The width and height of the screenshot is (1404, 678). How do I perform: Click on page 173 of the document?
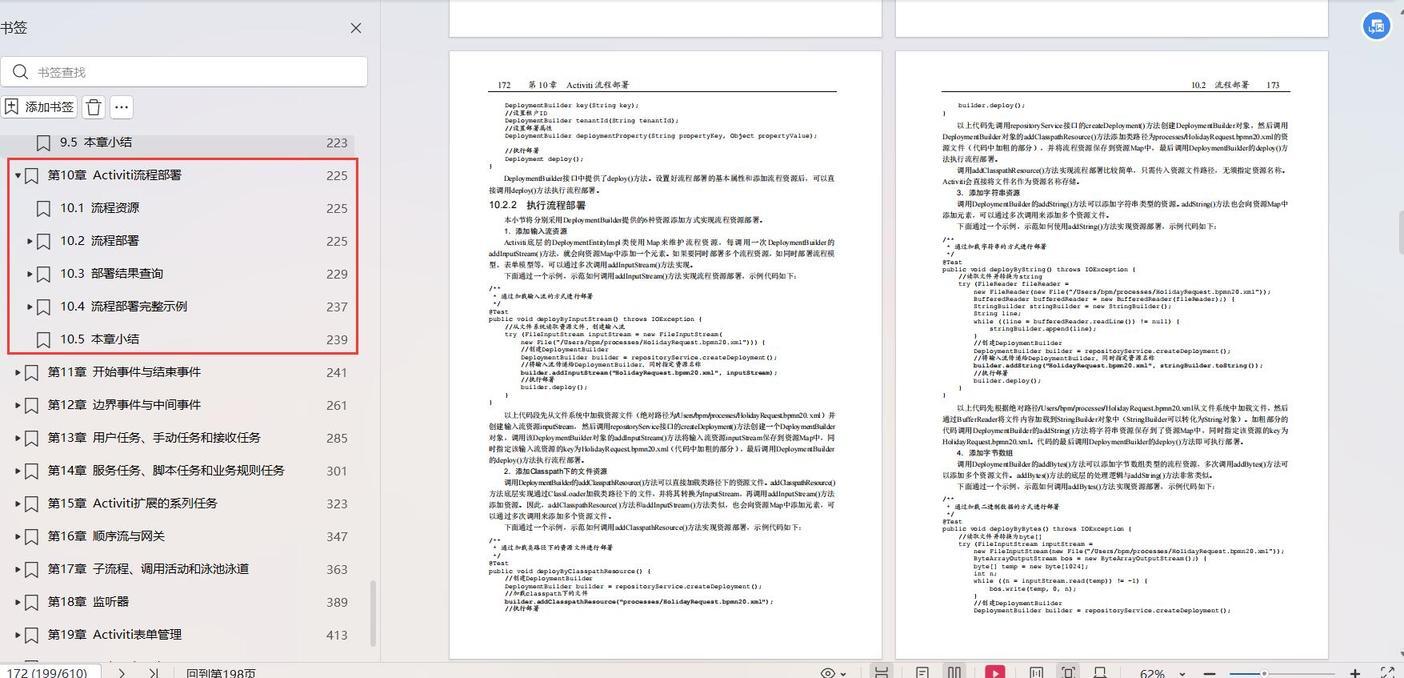(x=1112, y=355)
